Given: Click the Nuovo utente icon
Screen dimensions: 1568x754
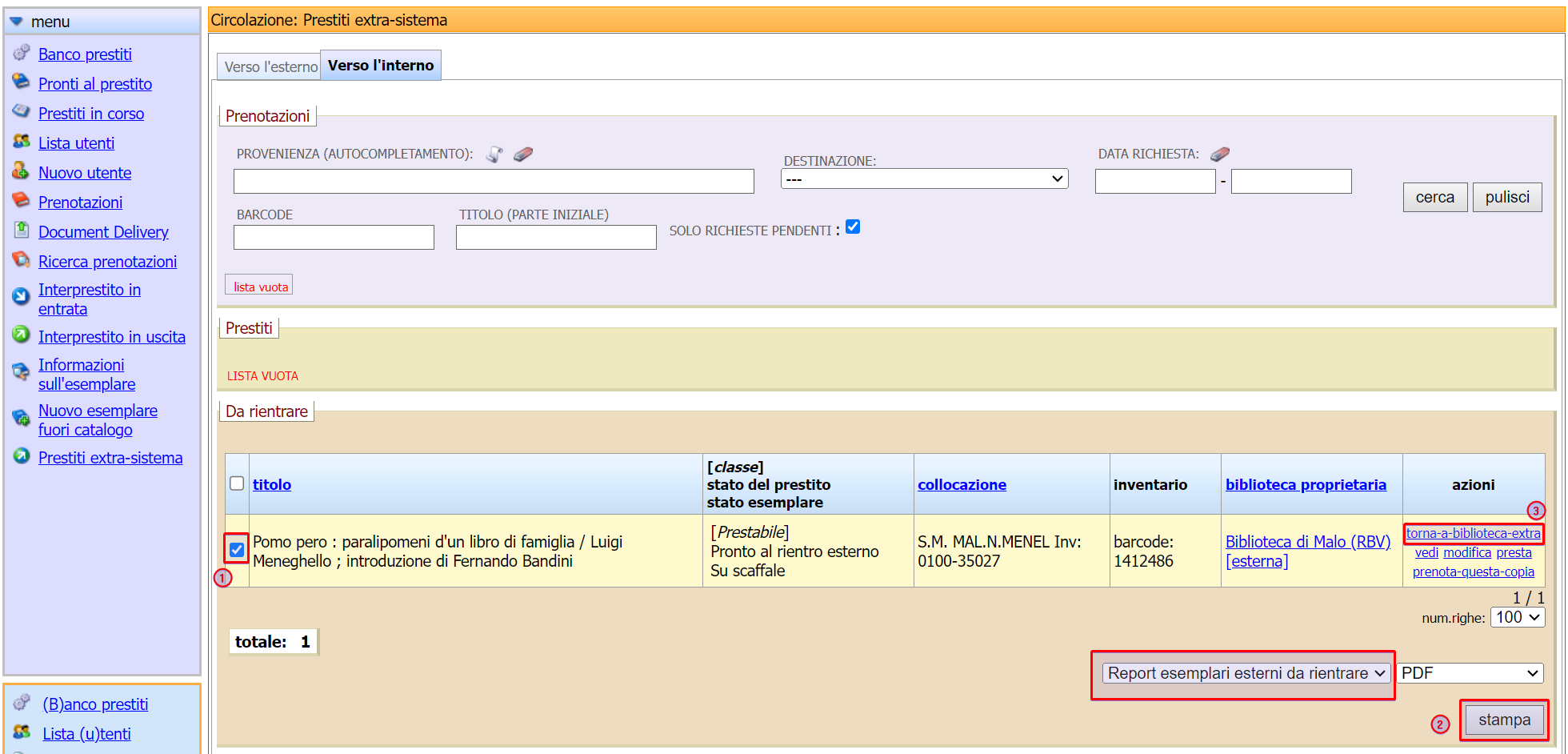Looking at the screenshot, I should coord(21,171).
